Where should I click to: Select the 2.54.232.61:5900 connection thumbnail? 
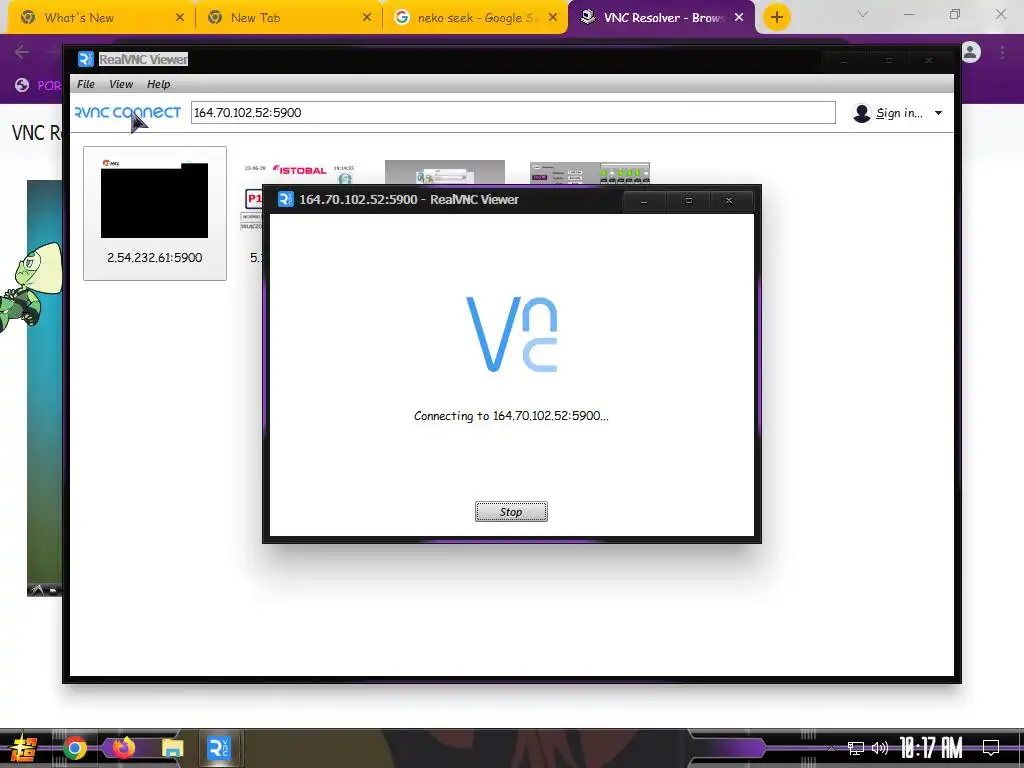tap(154, 214)
